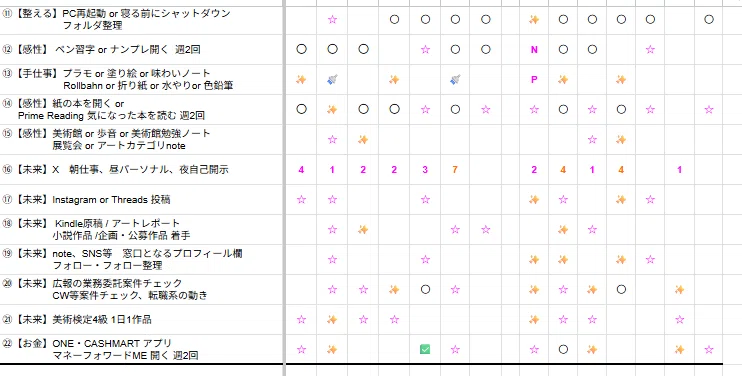Click the circle mark in ONE・CASHMART row
Screen dimensions: 742x376
(x=563, y=350)
